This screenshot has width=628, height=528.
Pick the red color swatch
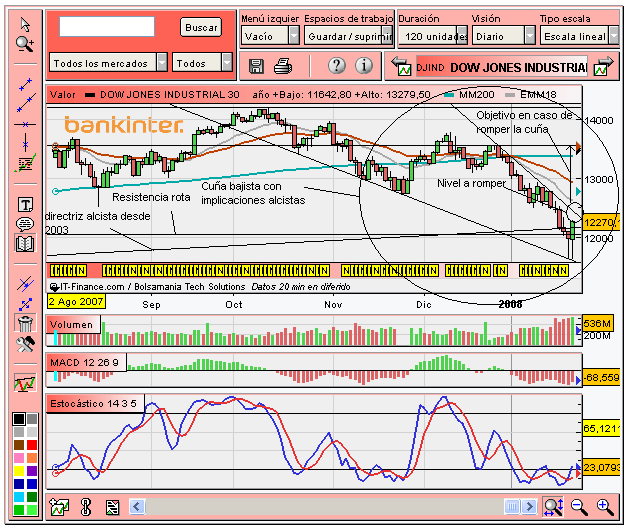pos(32,445)
